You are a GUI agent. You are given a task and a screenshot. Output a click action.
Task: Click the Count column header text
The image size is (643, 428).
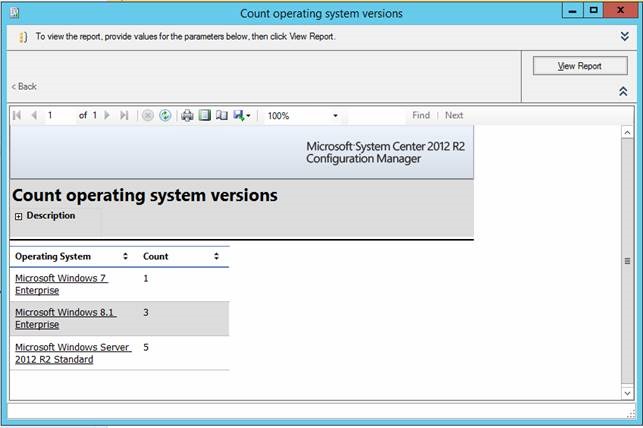click(x=155, y=256)
